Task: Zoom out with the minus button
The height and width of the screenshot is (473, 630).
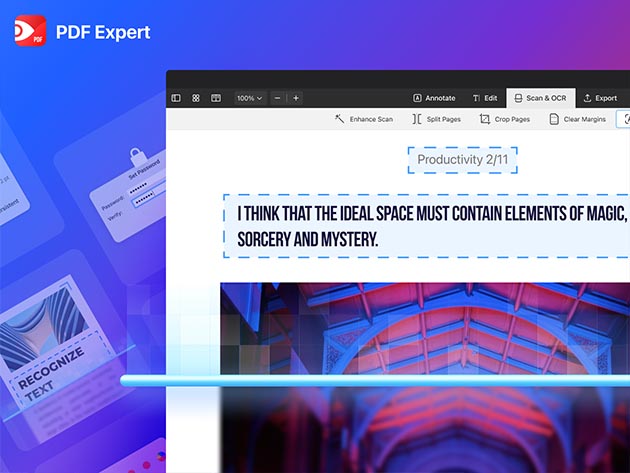Action: click(x=277, y=98)
